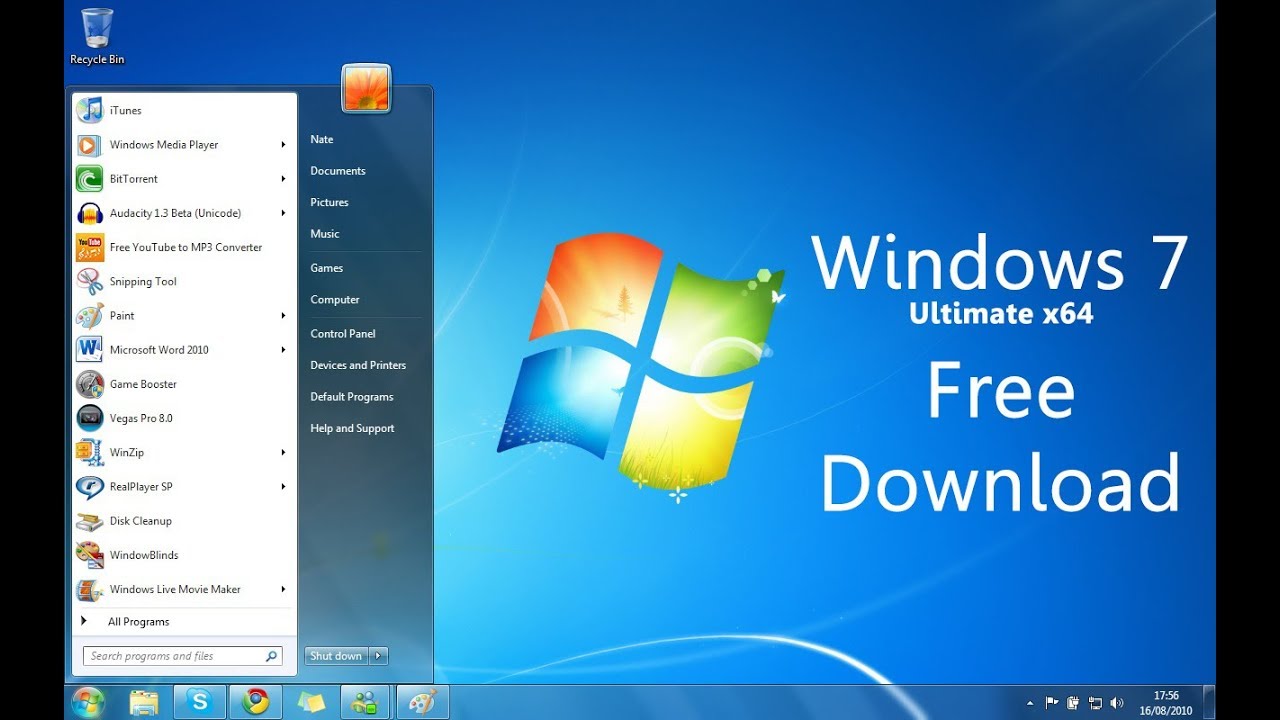
Task: Start the Game Booster icon
Action: click(x=90, y=384)
